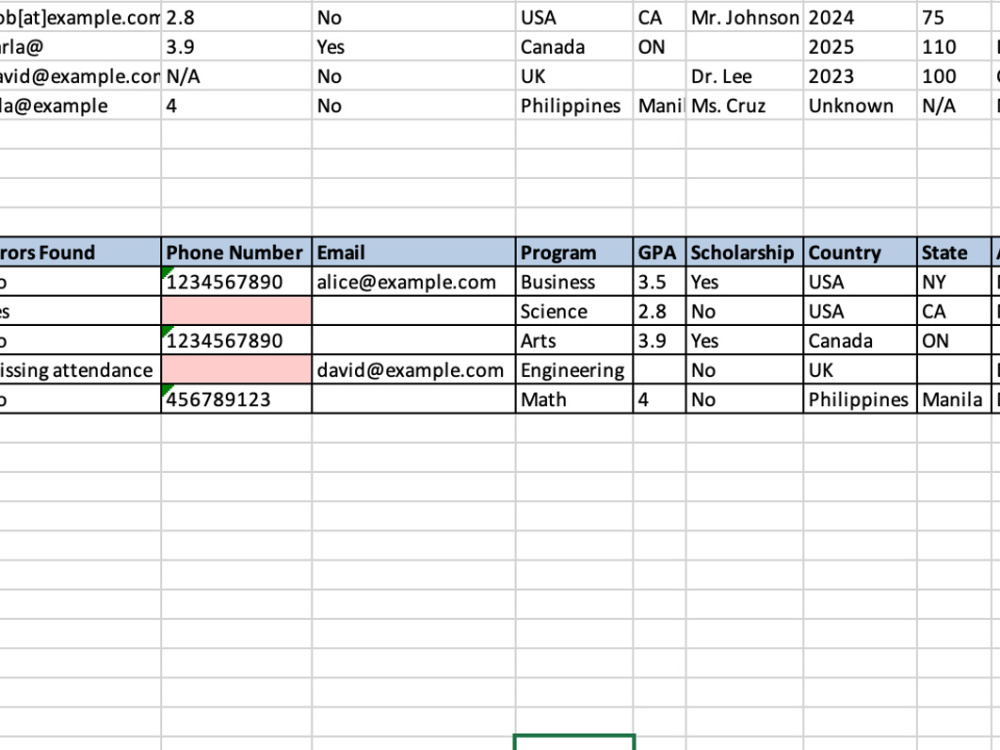Click Philippines in the Ms. Cruz row

click(x=575, y=105)
